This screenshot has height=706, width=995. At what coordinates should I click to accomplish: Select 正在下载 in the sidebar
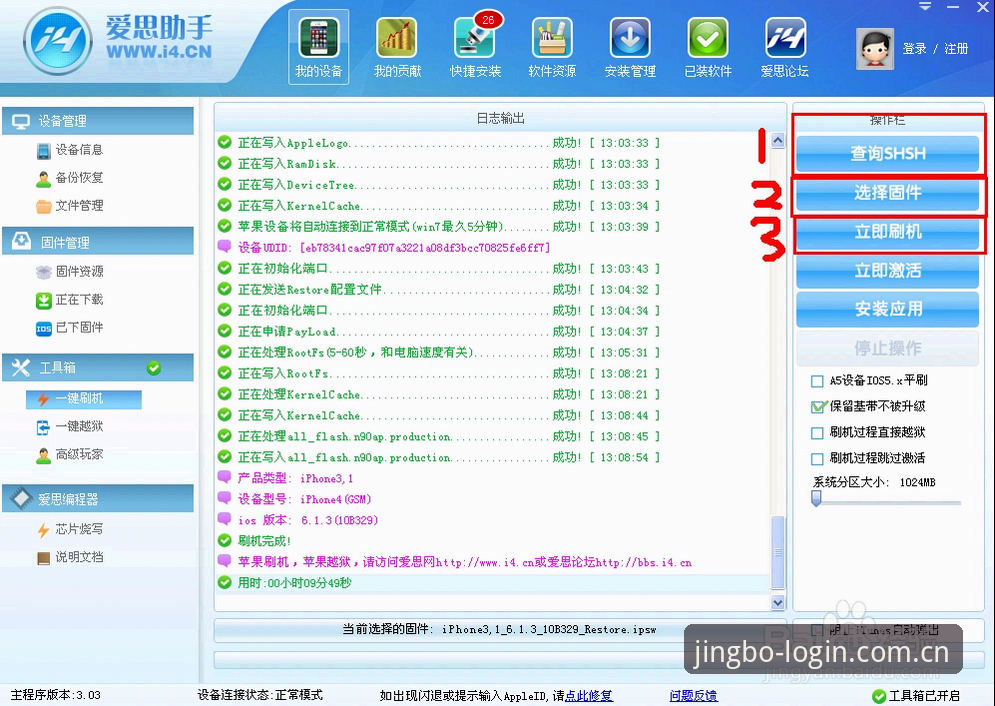pyautogui.click(x=70, y=299)
